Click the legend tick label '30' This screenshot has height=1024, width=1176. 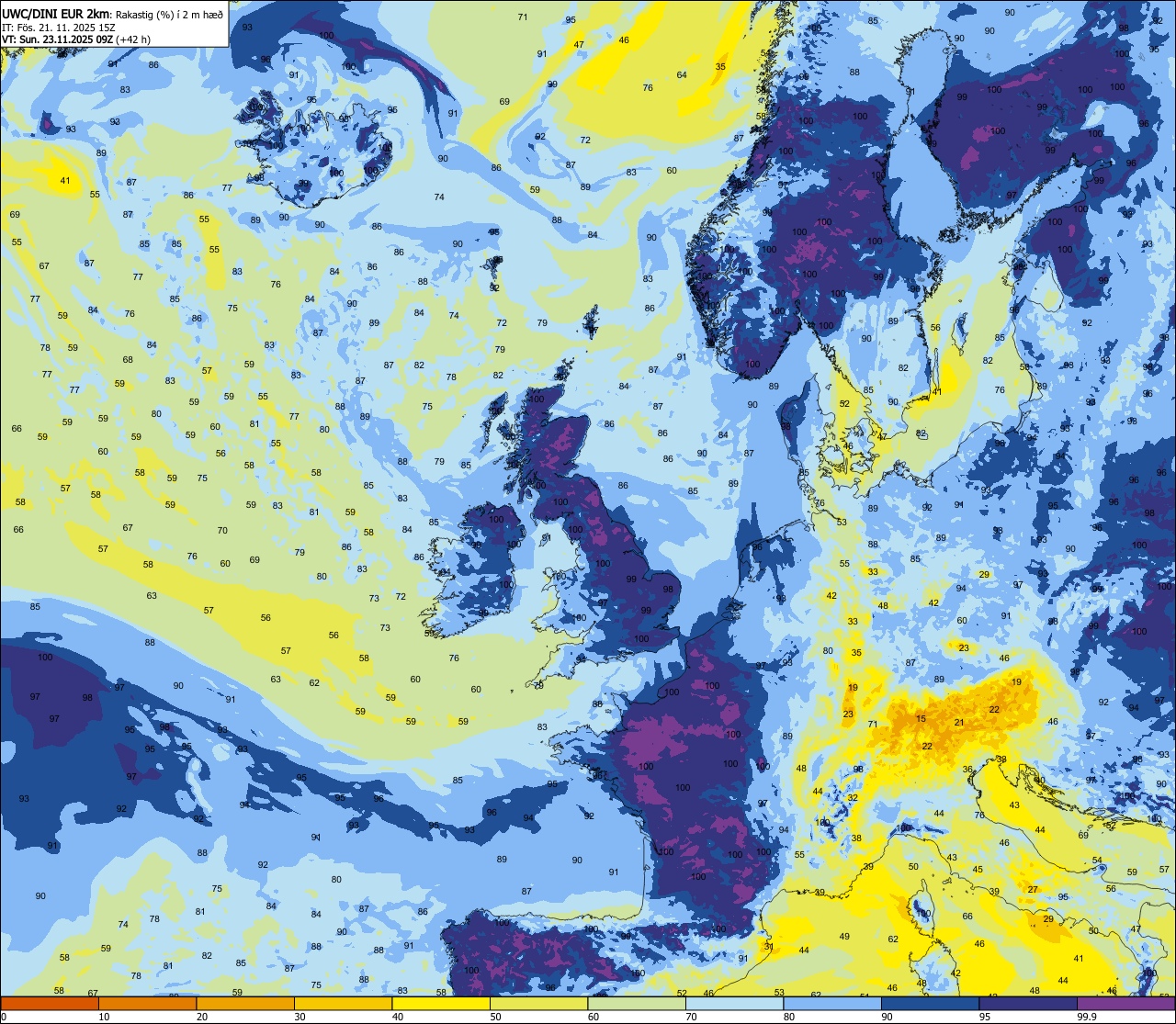(300, 1017)
